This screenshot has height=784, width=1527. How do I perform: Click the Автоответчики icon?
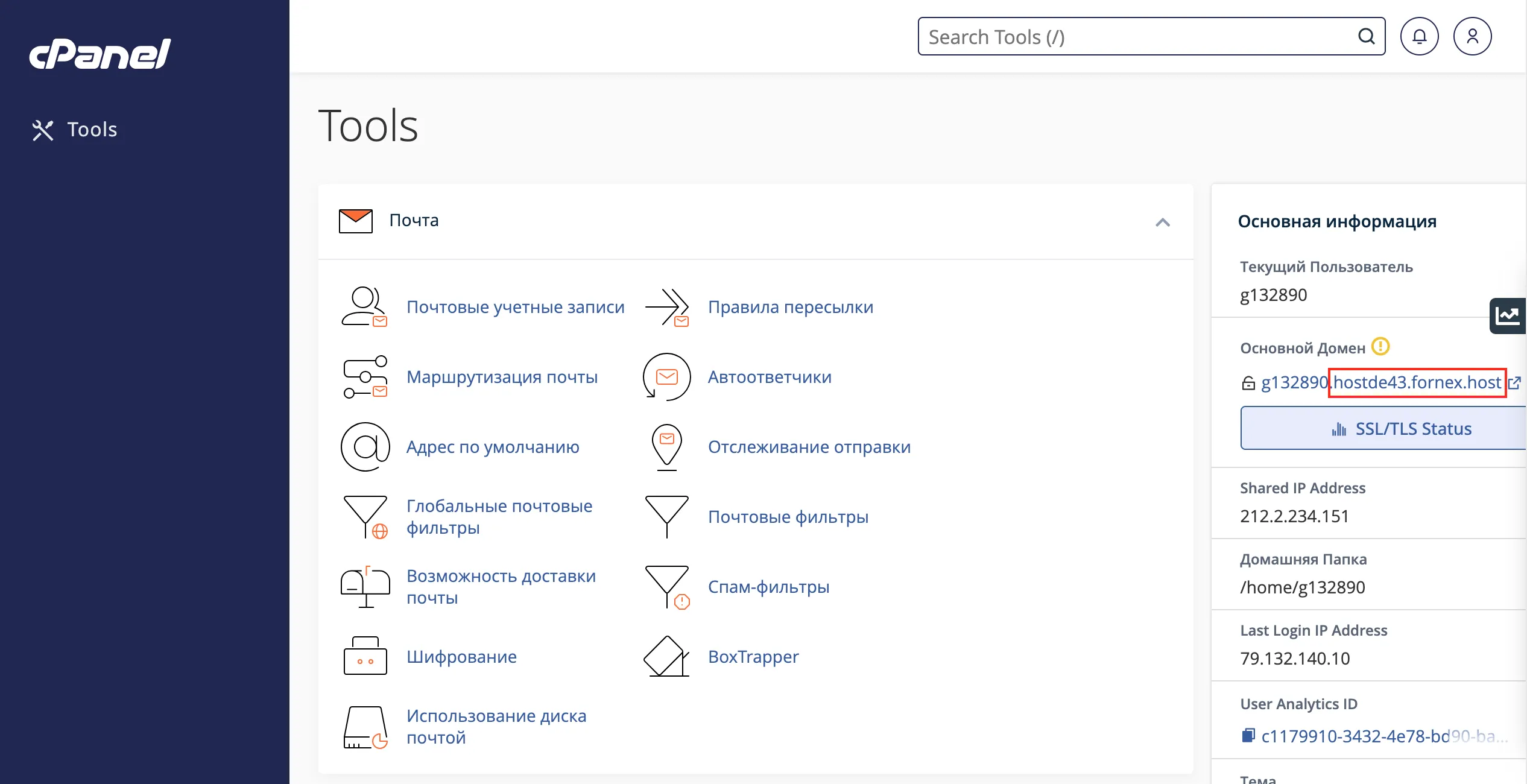tap(666, 377)
